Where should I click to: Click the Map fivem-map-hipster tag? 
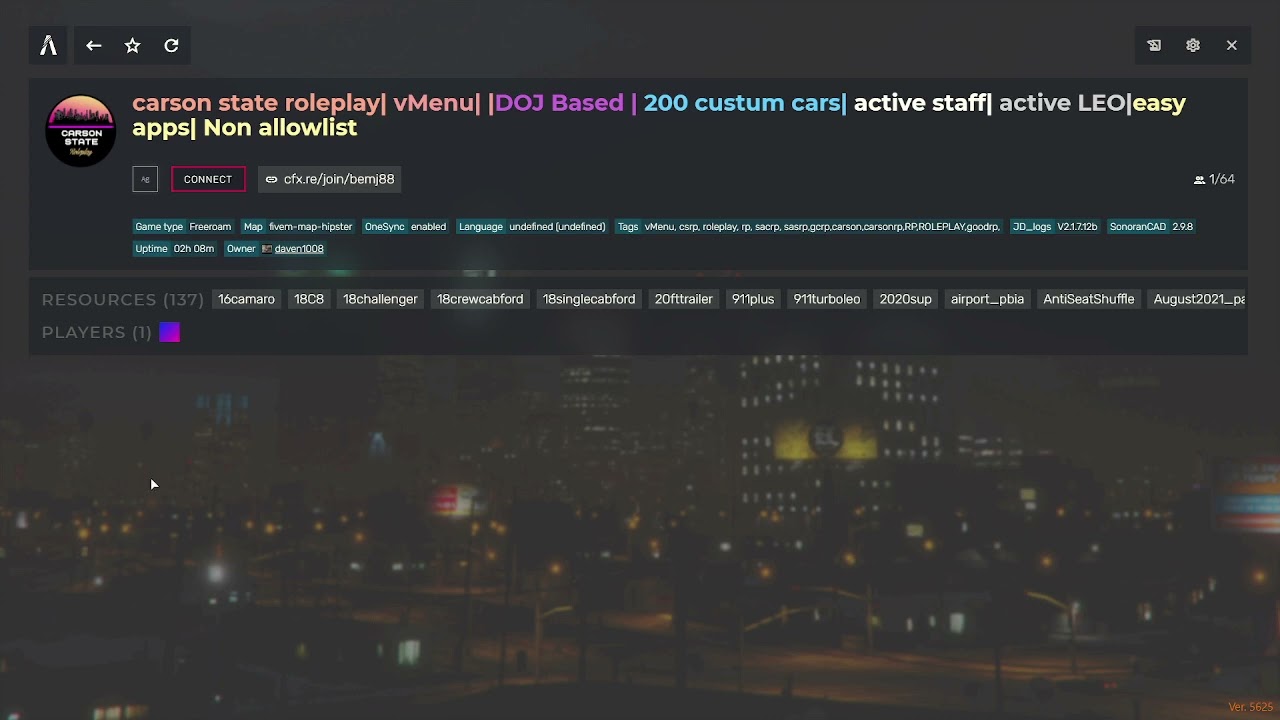click(298, 227)
